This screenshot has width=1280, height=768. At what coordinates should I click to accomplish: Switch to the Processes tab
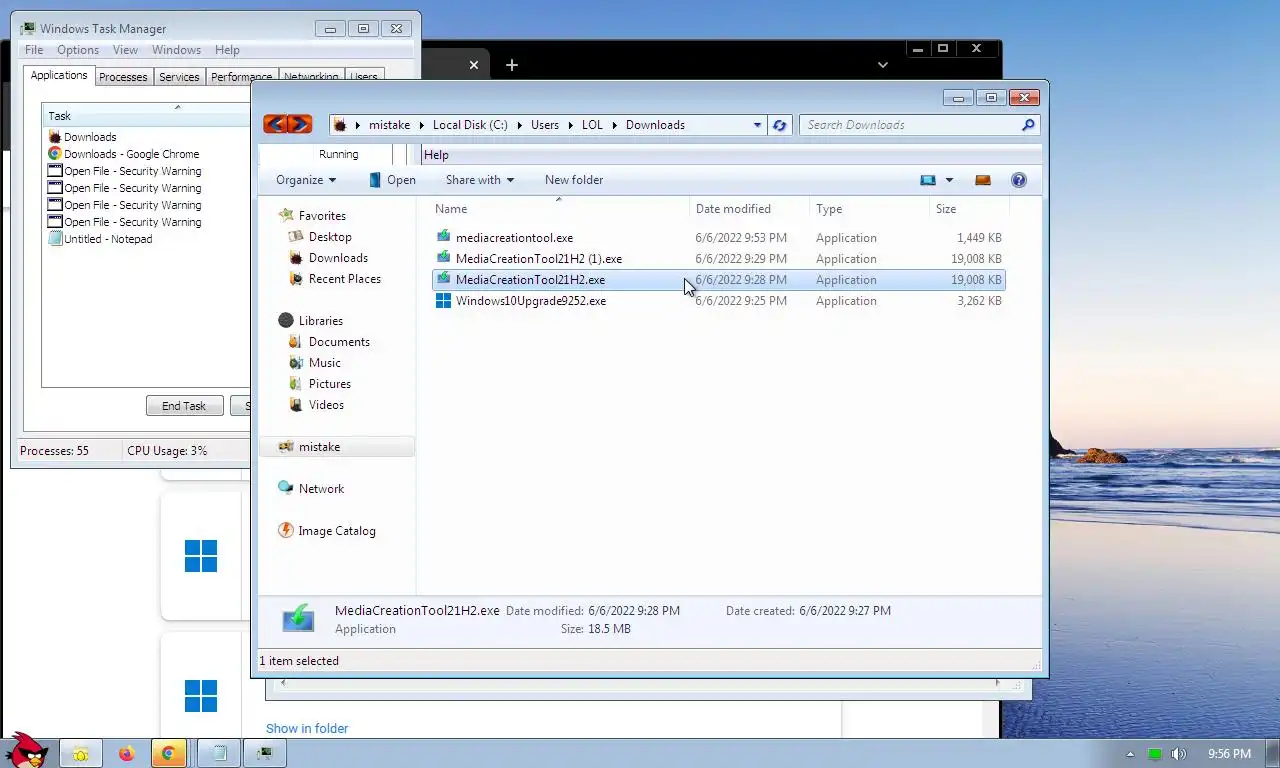(x=123, y=77)
